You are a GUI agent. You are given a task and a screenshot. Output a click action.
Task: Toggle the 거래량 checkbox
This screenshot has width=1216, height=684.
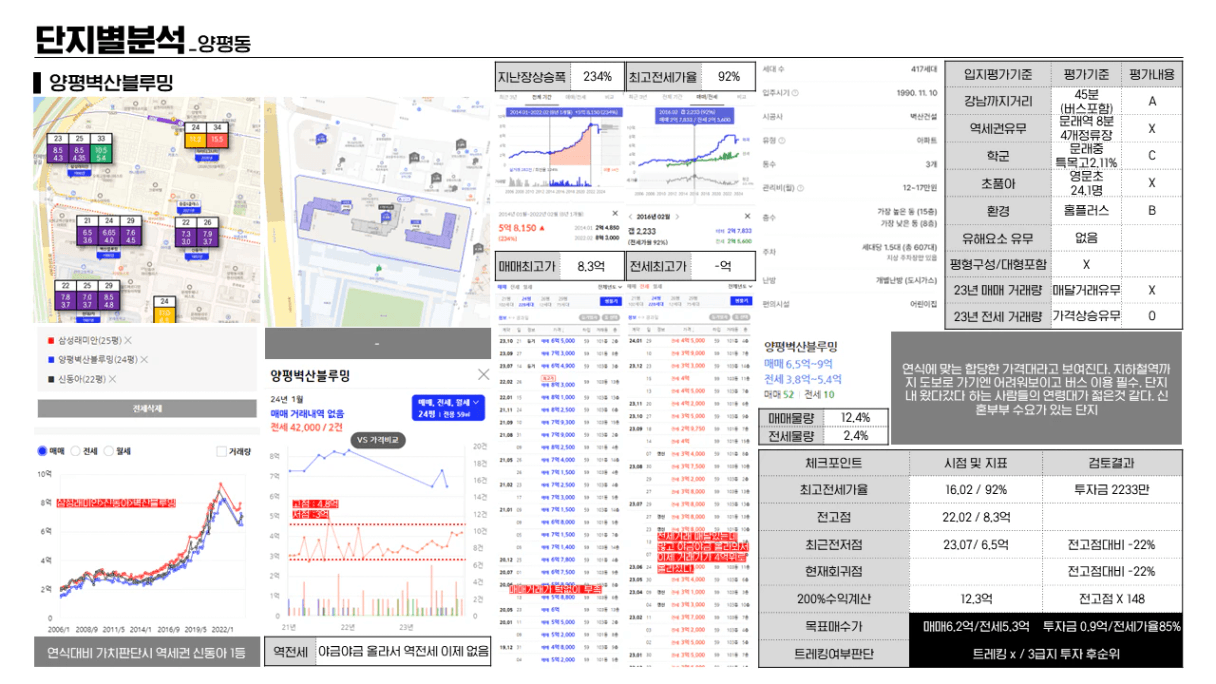[x=222, y=452]
